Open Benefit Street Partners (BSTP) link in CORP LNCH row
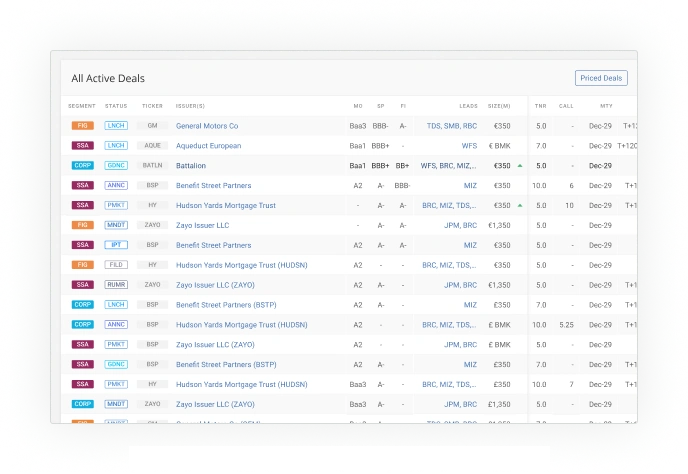This screenshot has height=474, width=688. (226, 305)
